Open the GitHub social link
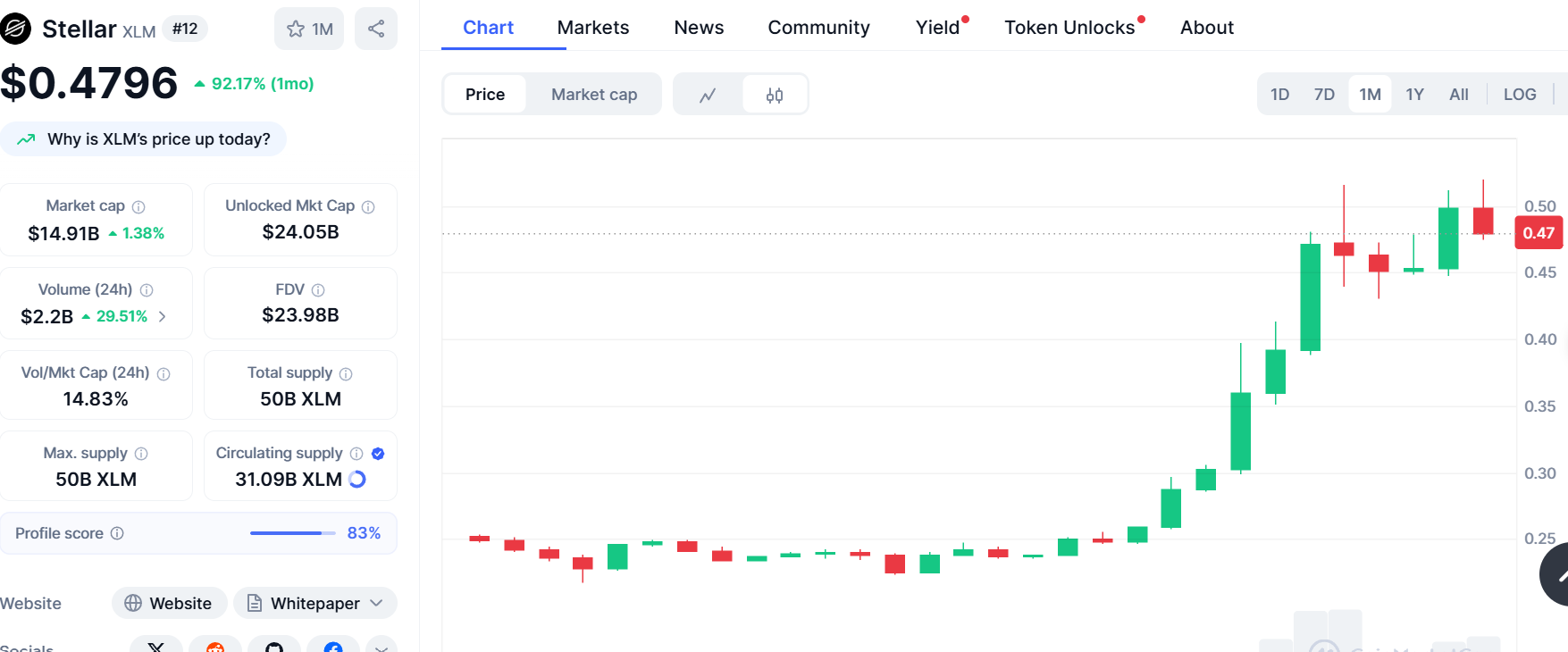This screenshot has height=652, width=1568. 274,646
